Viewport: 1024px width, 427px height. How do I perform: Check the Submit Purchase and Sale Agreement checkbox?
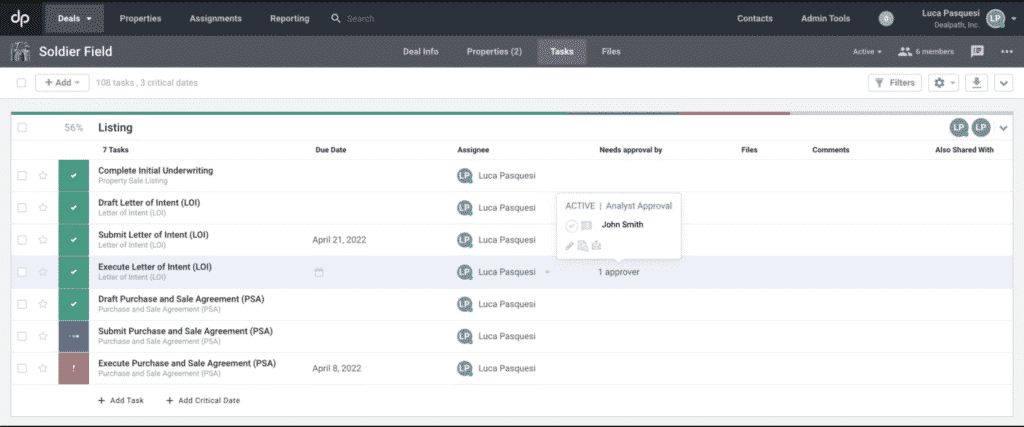pos(22,336)
